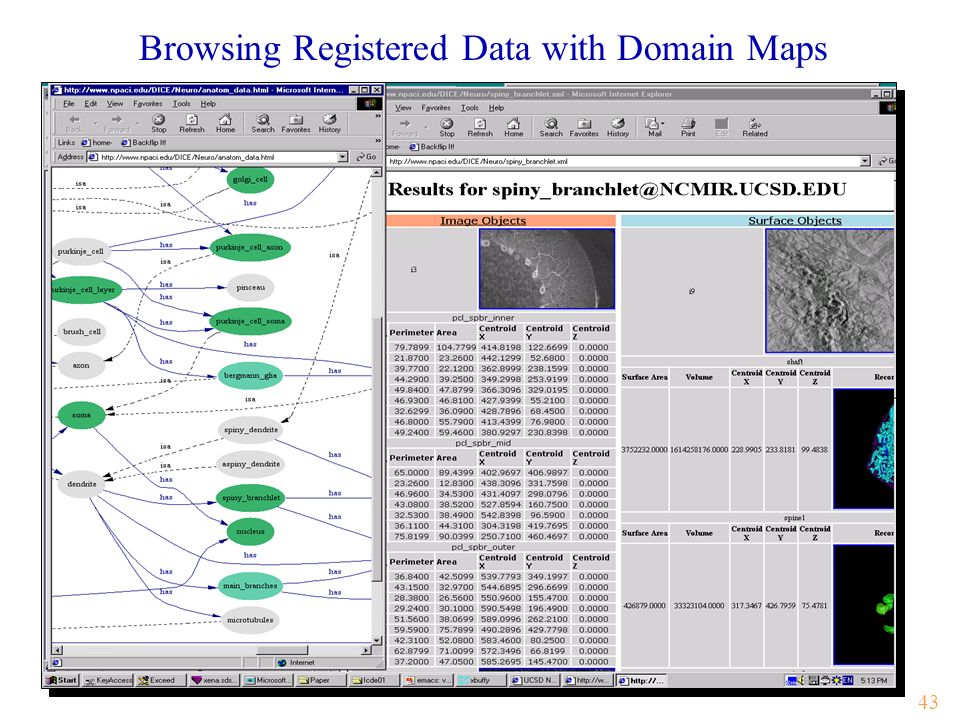Select the golgi_cell node
960x720 pixels.
point(250,179)
